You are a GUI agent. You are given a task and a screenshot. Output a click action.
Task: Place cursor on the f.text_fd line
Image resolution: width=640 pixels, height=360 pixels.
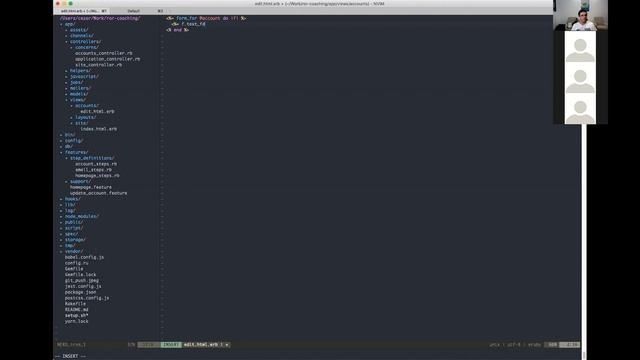point(189,24)
